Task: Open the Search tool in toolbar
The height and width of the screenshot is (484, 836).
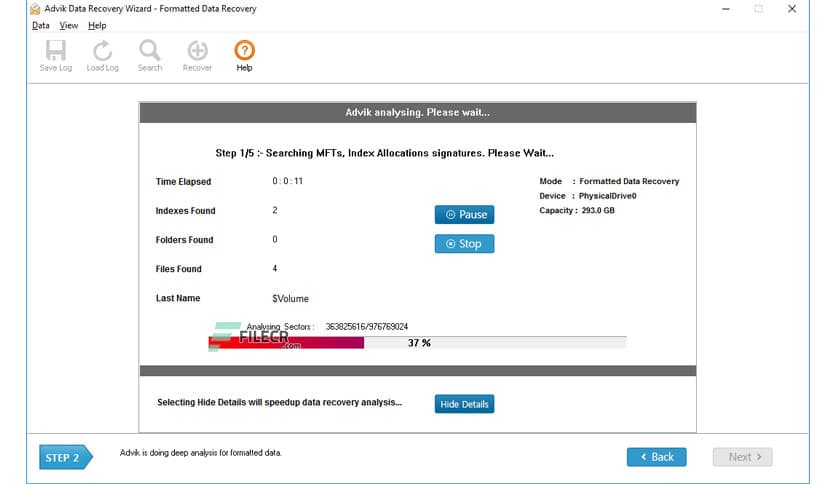Action: (149, 55)
